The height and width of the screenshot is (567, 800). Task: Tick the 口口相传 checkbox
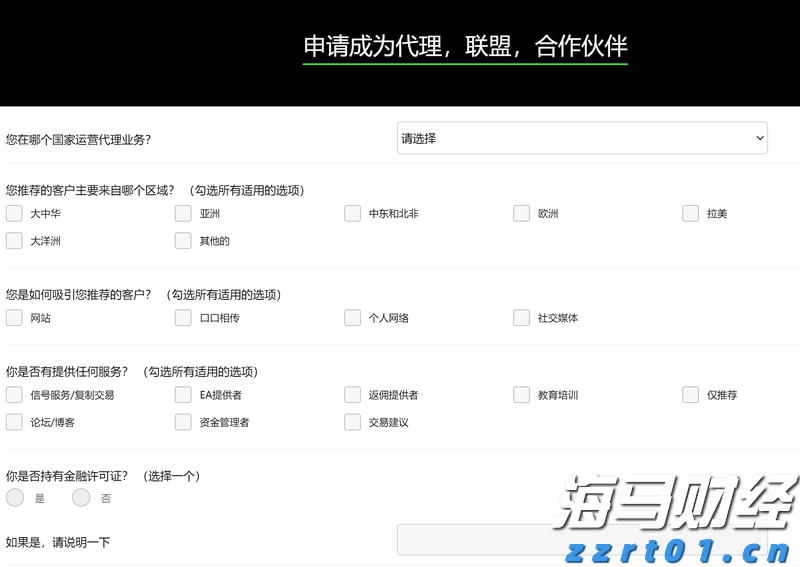183,317
